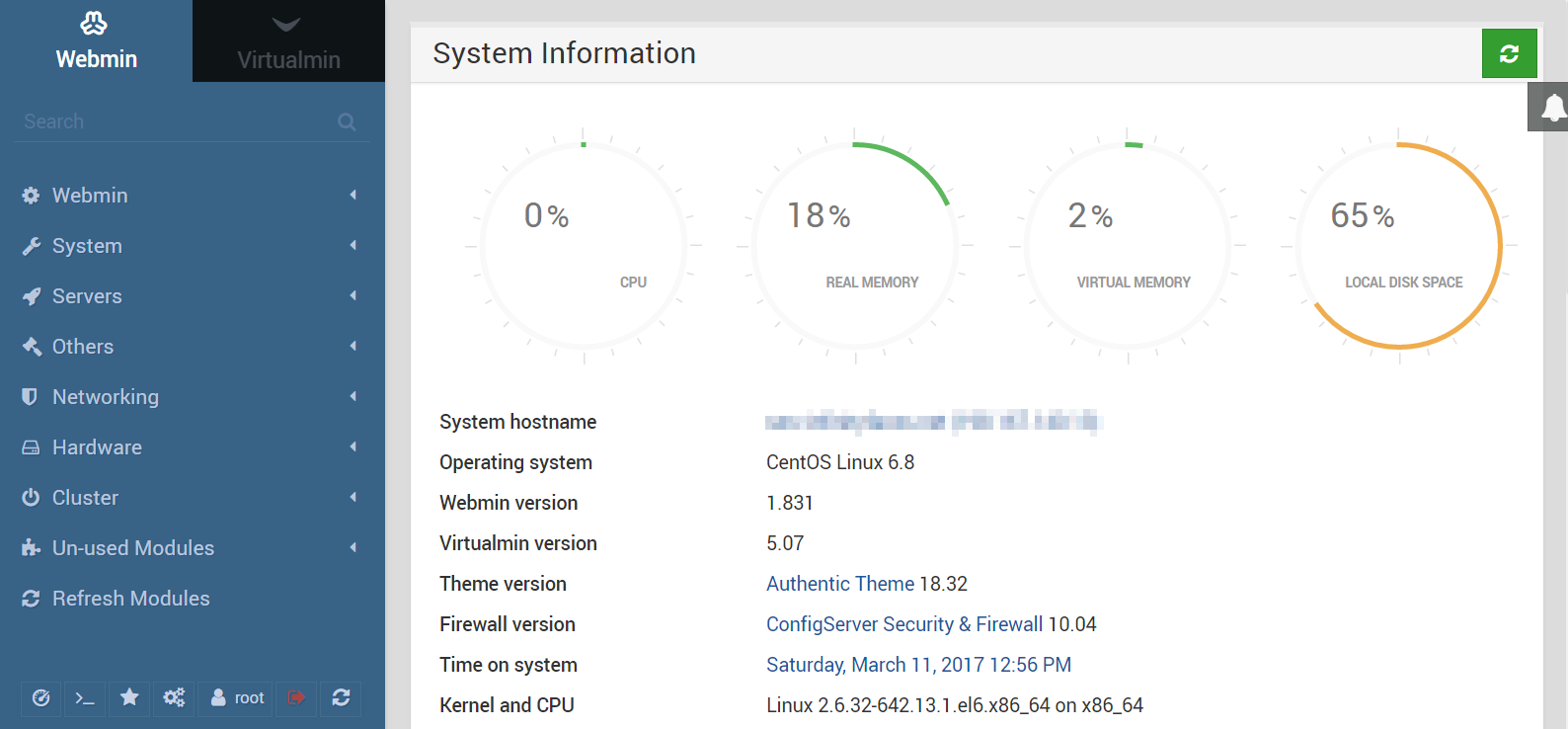
Task: Click the system time link
Action: tap(918, 665)
